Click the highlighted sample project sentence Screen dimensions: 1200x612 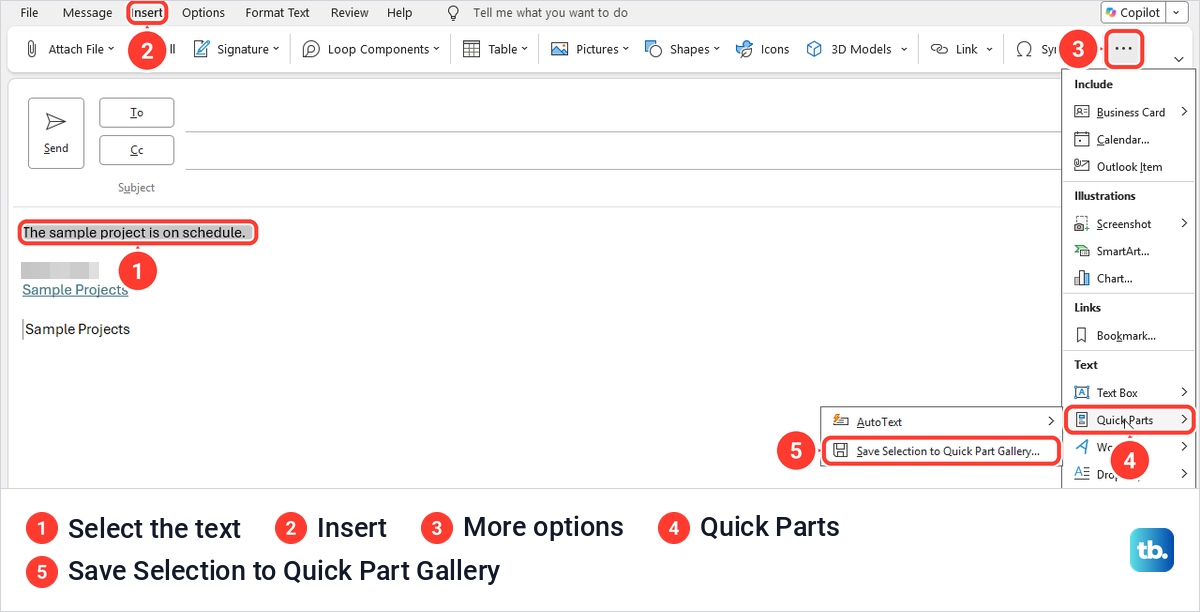click(134, 233)
